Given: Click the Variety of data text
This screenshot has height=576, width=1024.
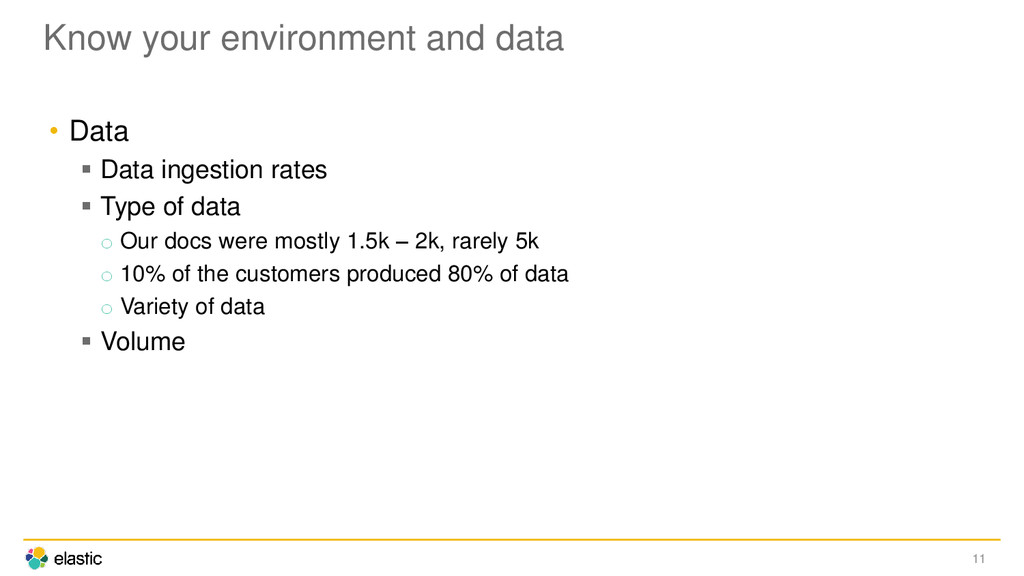Looking at the screenshot, I should click(x=193, y=307).
